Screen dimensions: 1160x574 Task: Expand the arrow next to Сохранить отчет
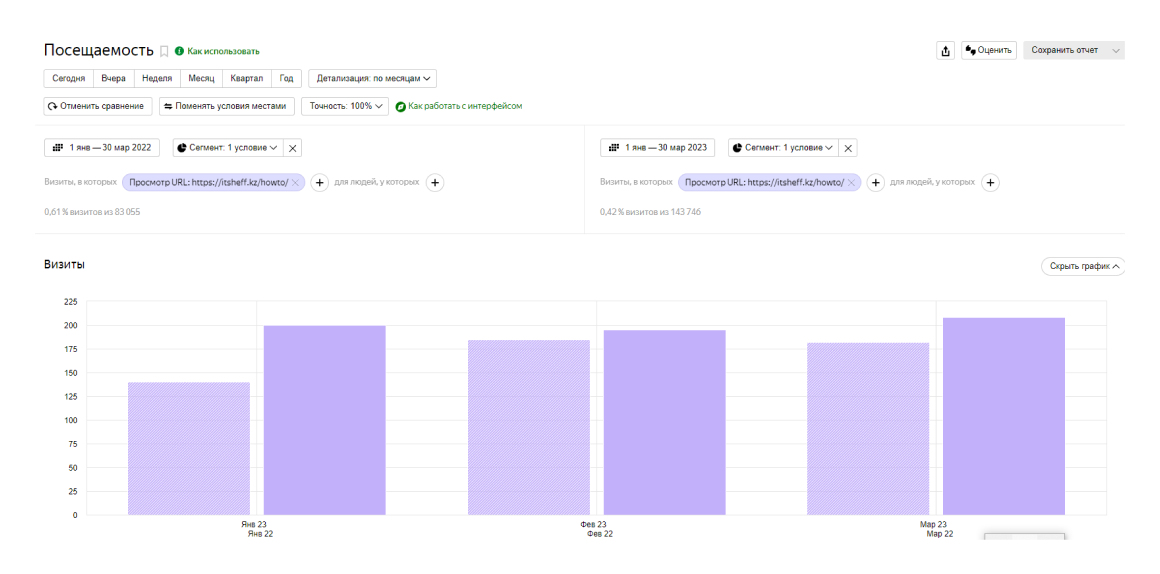tap(1115, 50)
